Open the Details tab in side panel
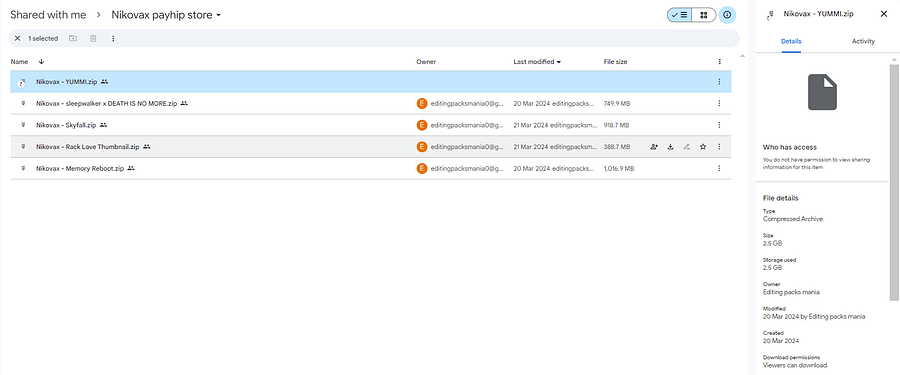The image size is (900, 375). (x=791, y=41)
